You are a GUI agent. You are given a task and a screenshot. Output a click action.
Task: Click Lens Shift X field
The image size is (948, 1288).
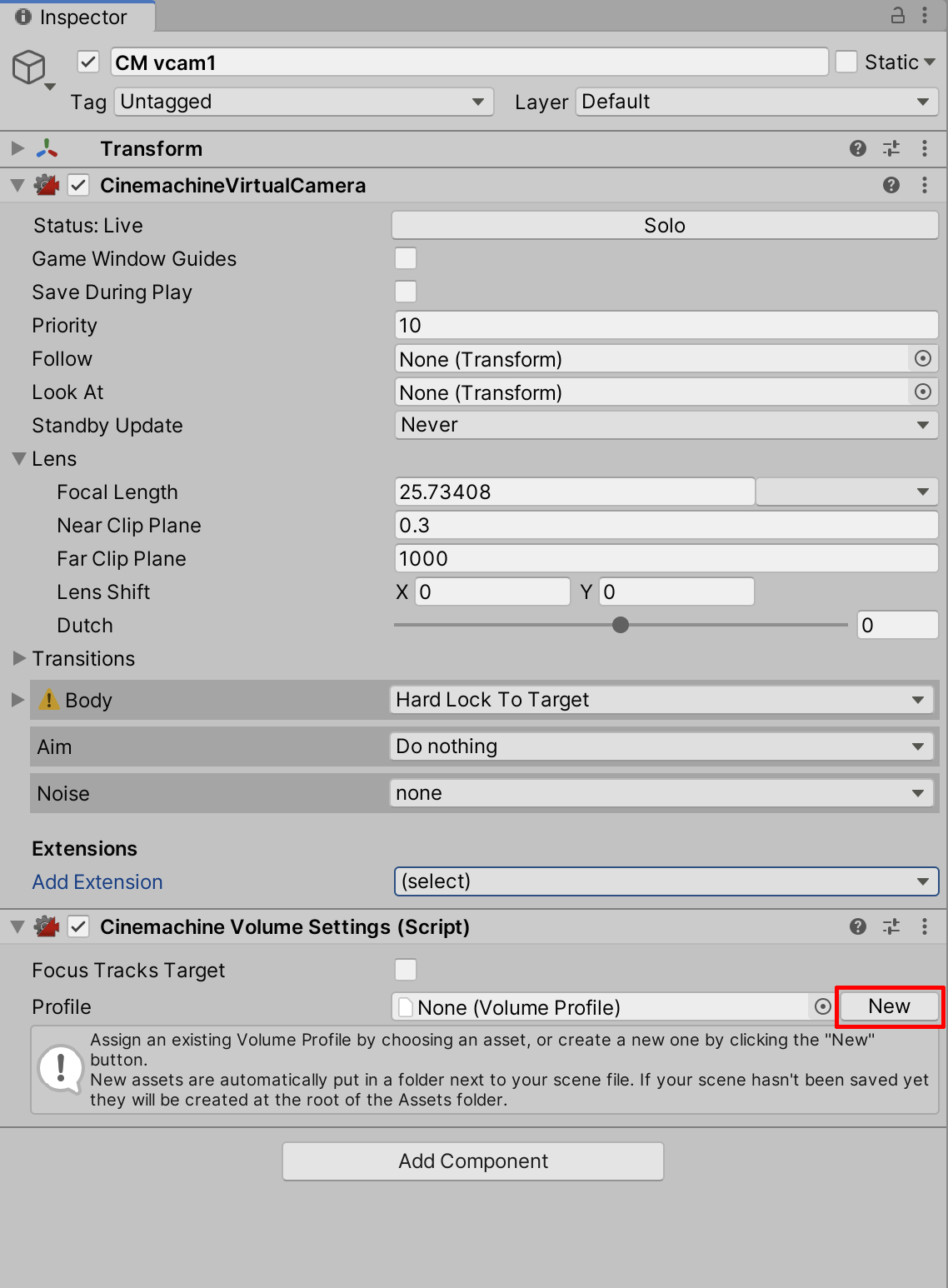click(x=492, y=592)
